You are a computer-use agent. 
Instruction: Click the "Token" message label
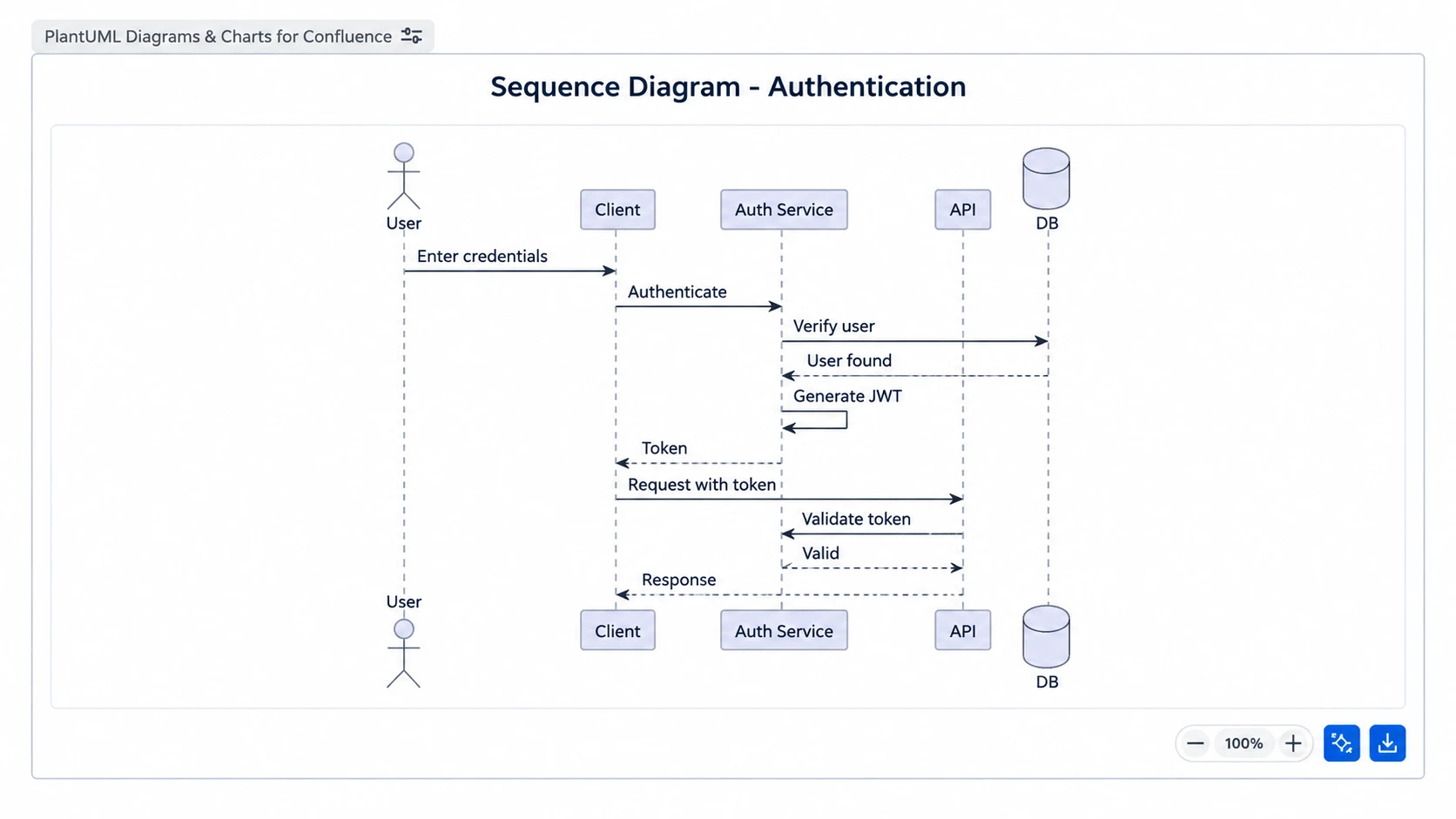tap(664, 448)
